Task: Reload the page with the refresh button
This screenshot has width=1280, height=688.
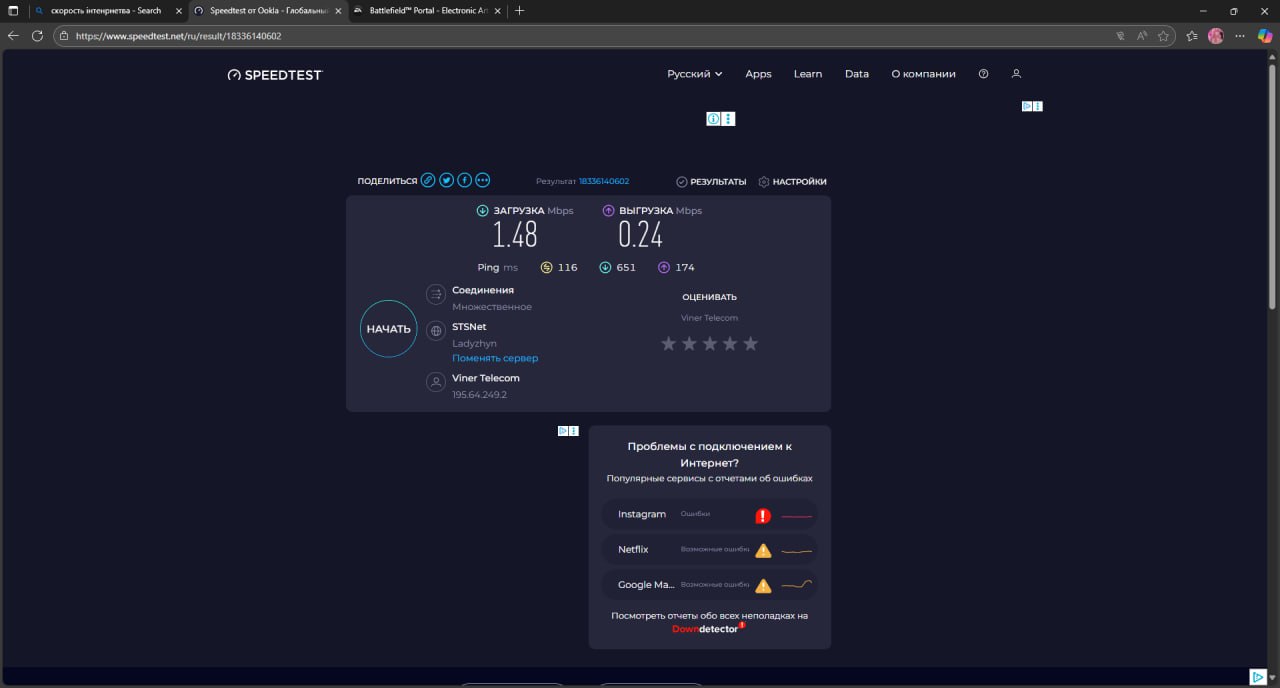Action: [37, 35]
